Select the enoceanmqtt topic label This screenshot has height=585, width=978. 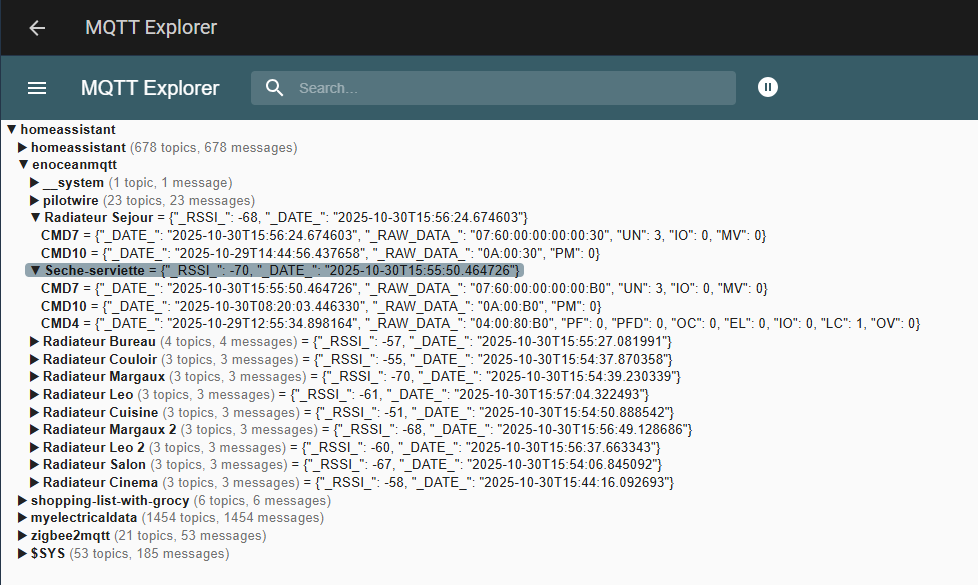tap(74, 165)
